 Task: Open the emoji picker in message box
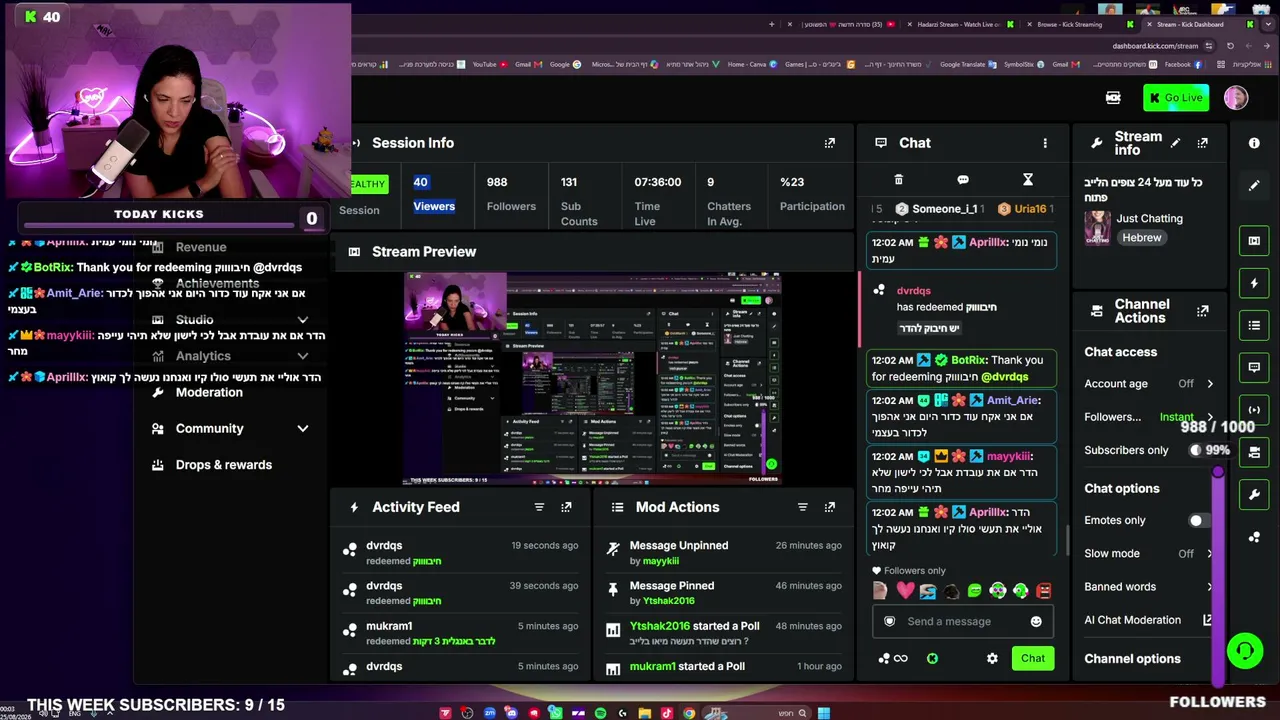[1036, 622]
